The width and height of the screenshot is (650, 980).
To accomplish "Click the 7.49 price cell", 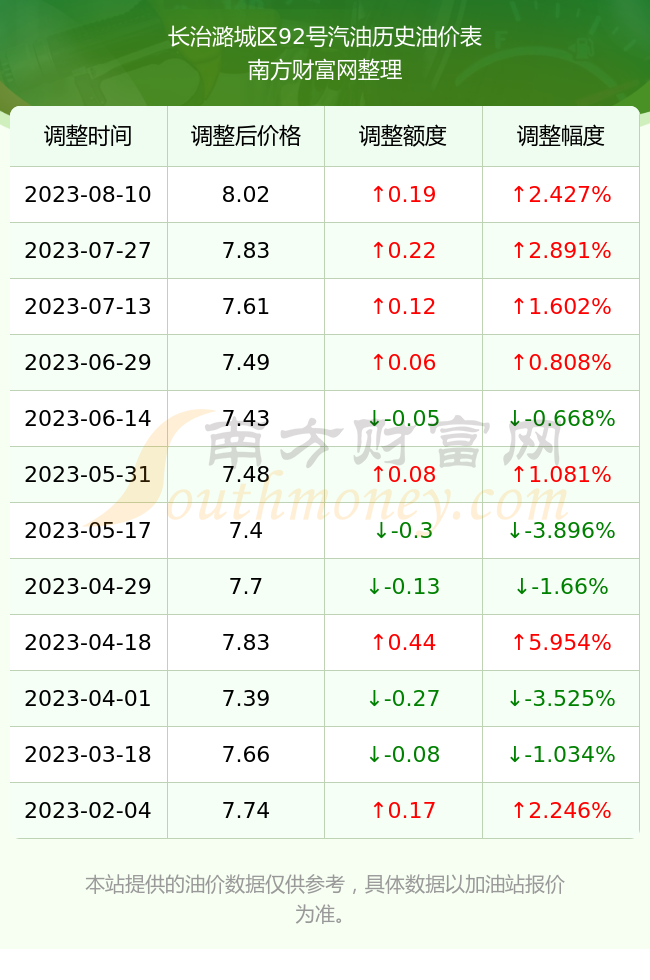I will 246,362.
